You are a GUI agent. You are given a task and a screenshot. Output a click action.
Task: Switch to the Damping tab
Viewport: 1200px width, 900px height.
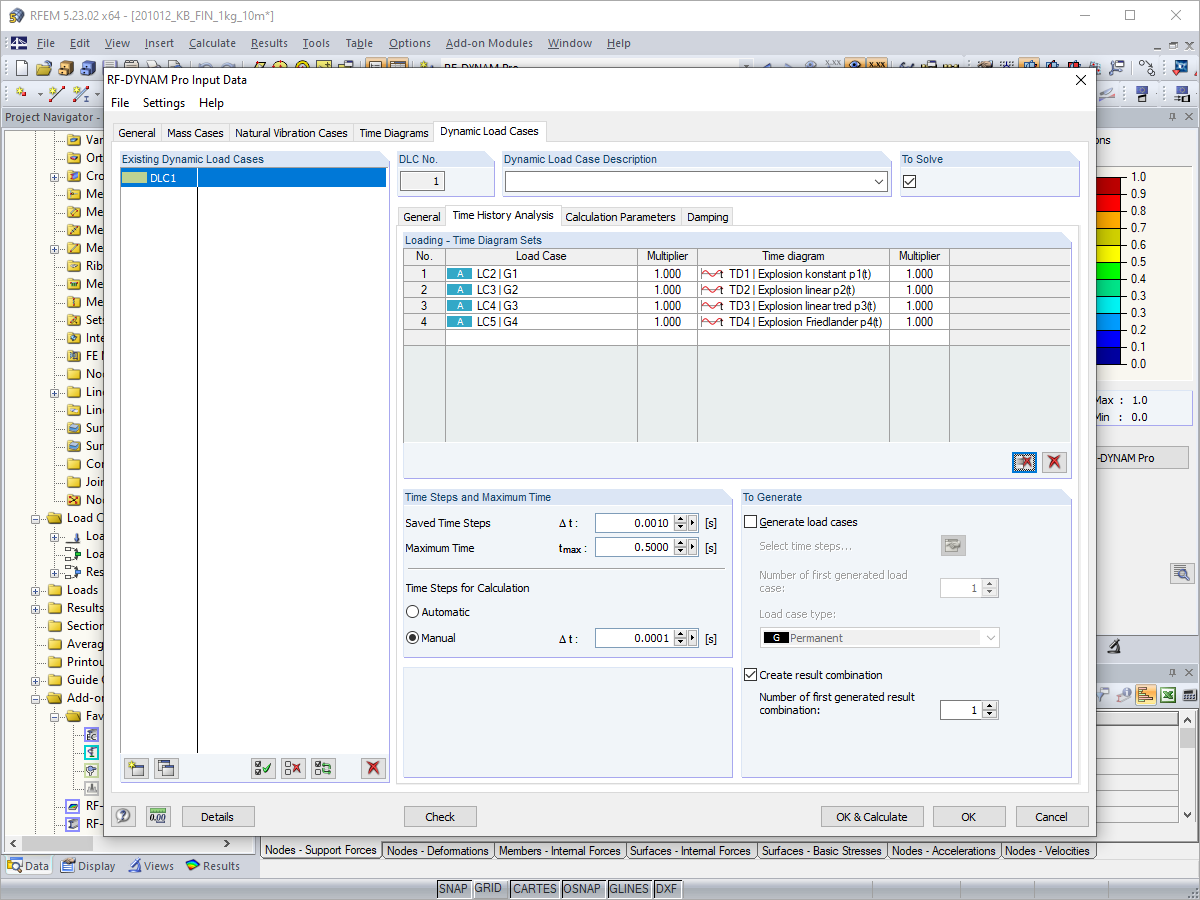tap(707, 216)
